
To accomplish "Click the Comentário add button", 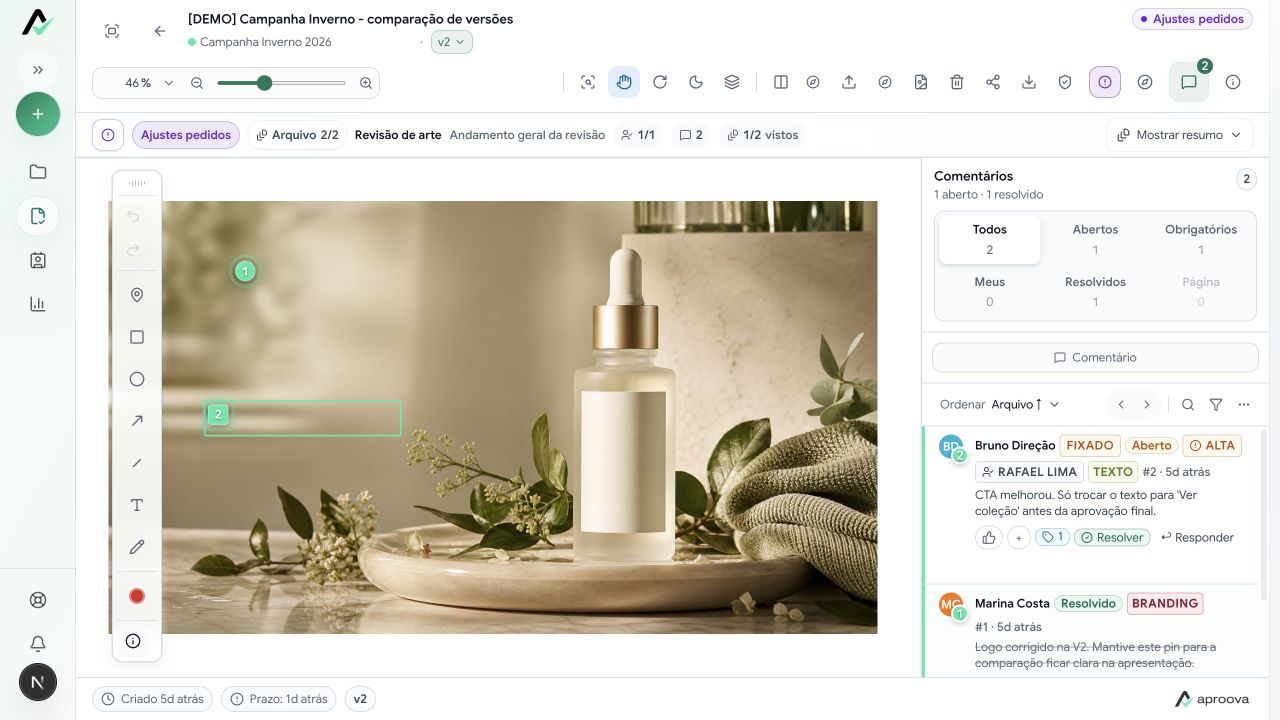I will coord(1095,357).
